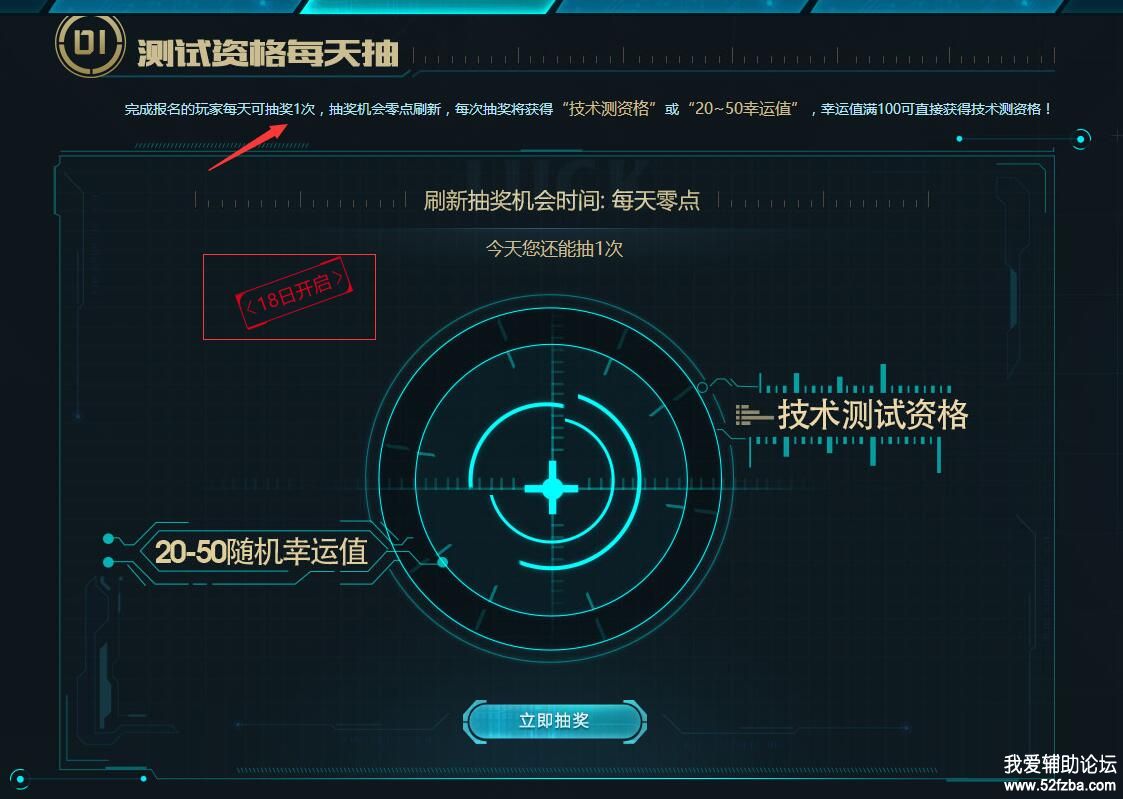Click the striped bars icon left of 技术测试资格
The width and height of the screenshot is (1123, 799).
coord(753,415)
